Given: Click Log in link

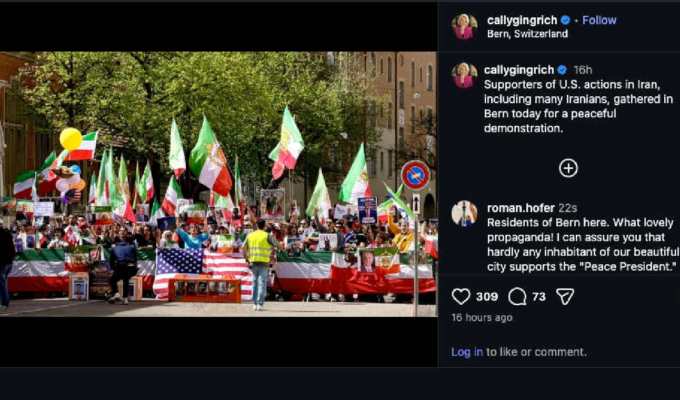Looking at the screenshot, I should pyautogui.click(x=467, y=352).
